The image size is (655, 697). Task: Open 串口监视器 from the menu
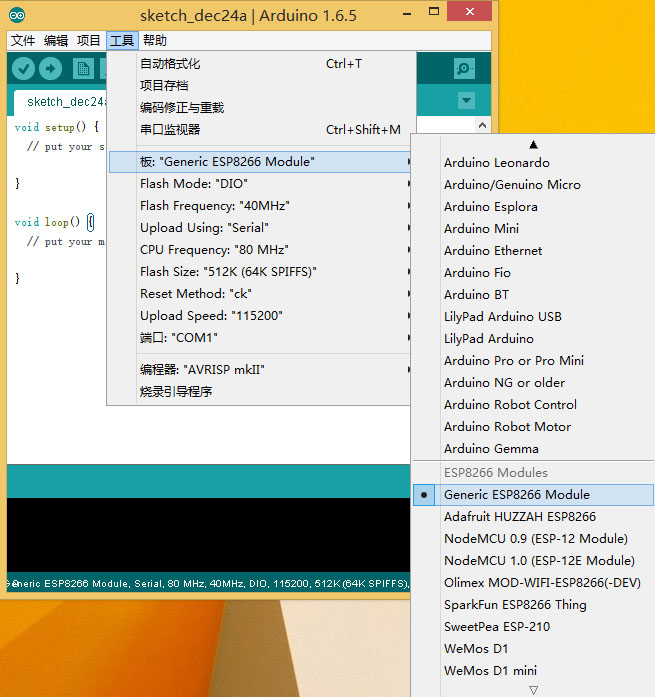pos(260,129)
